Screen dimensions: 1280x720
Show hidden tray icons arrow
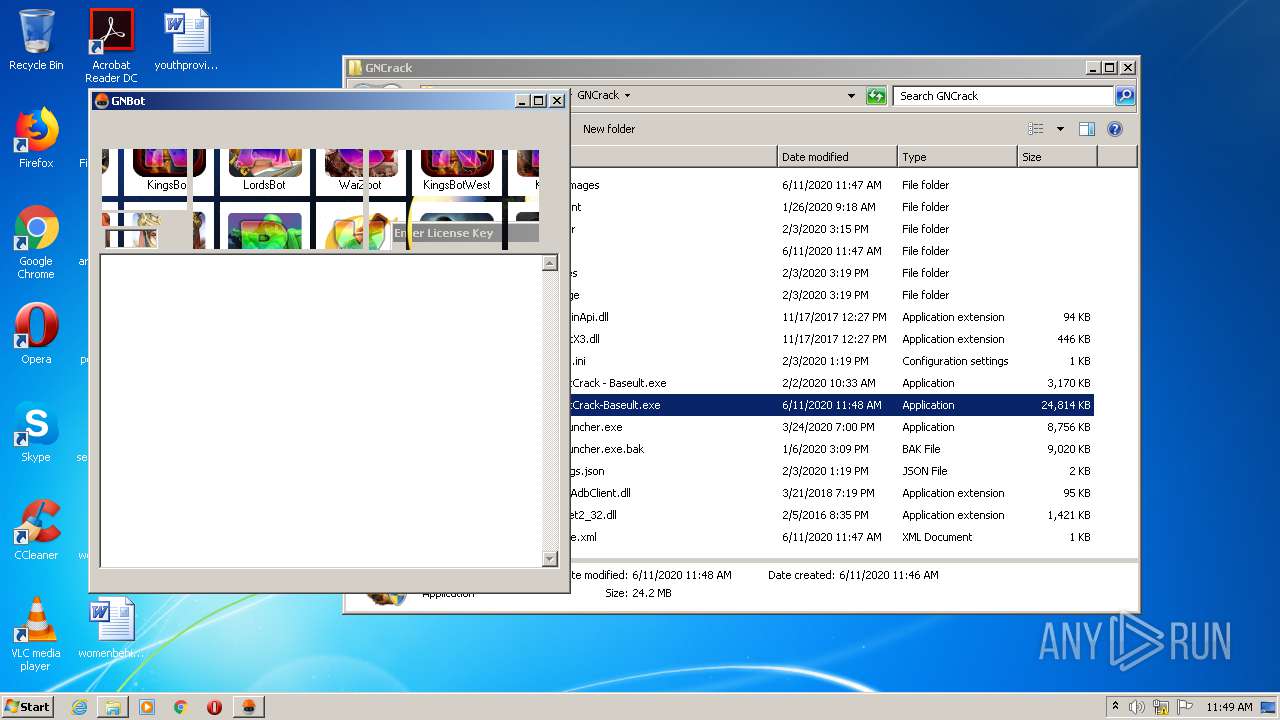[x=1115, y=706]
